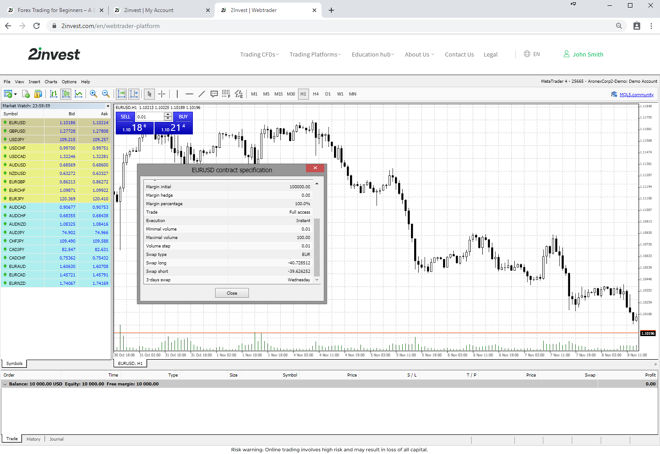660x454 pixels.
Task: Select the text label tool
Action: click(x=214, y=94)
